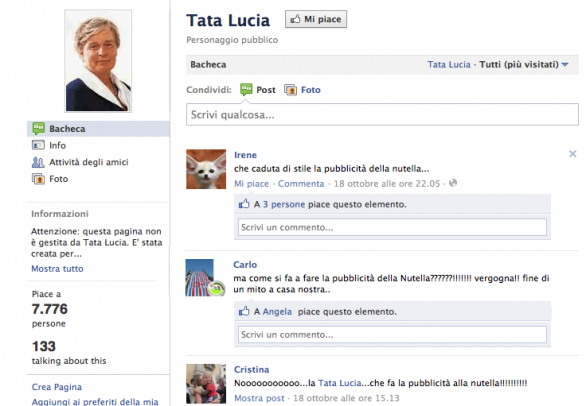Hide Irene's post with the X
The image size is (586, 406).
[x=573, y=154]
